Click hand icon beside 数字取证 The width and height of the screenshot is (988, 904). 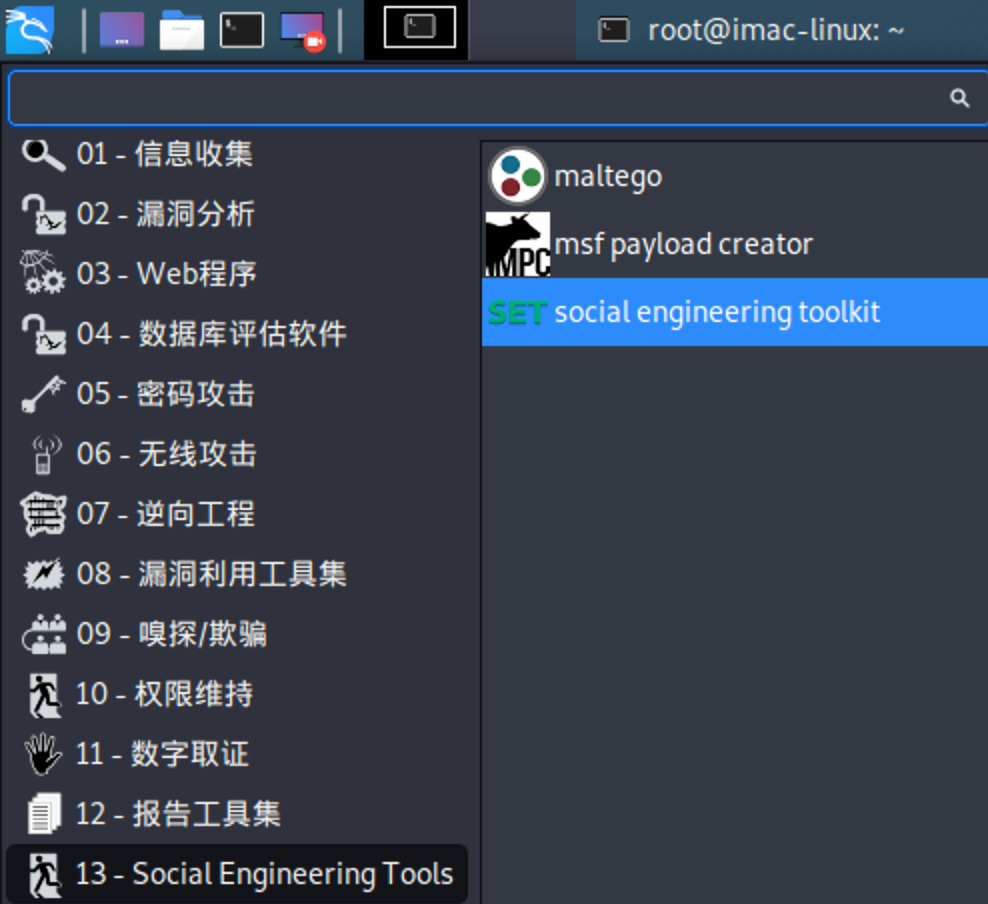[43, 753]
